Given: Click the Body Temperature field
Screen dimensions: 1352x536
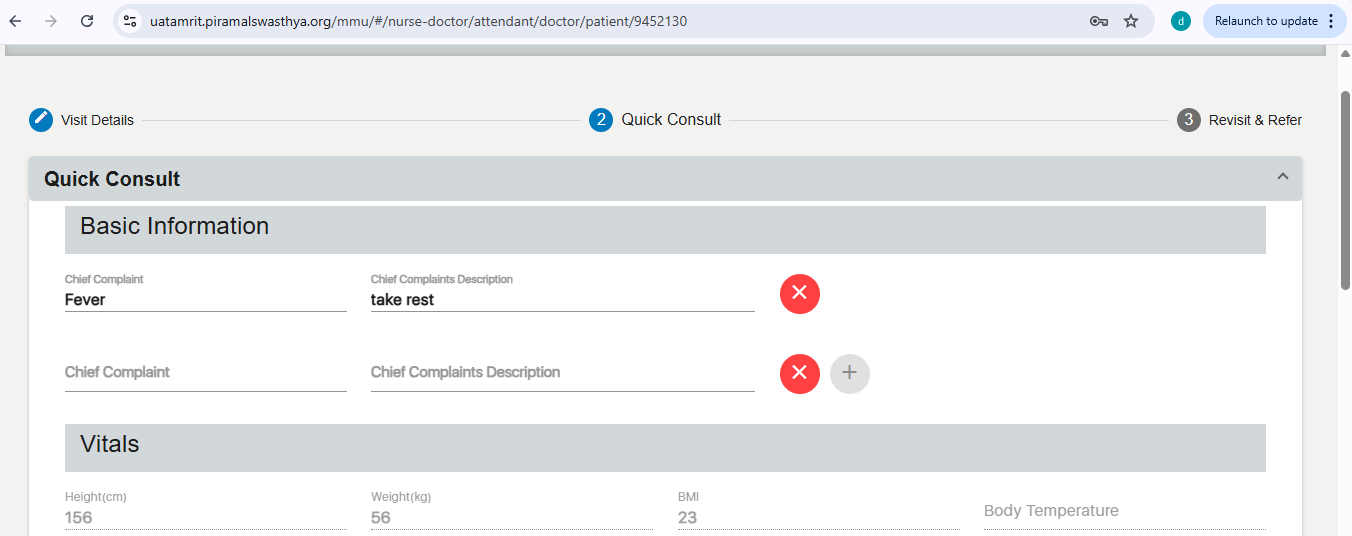Looking at the screenshot, I should point(1125,511).
